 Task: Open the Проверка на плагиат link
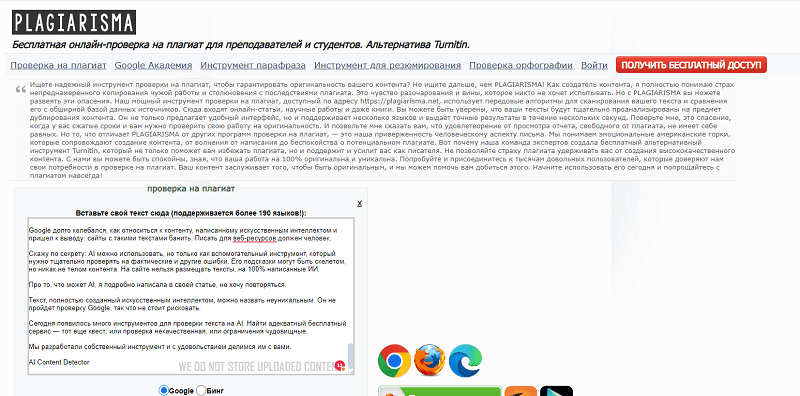(x=58, y=65)
